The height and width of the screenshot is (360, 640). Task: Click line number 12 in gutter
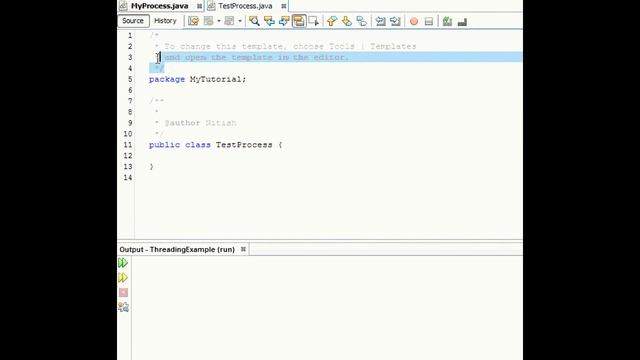tap(128, 156)
